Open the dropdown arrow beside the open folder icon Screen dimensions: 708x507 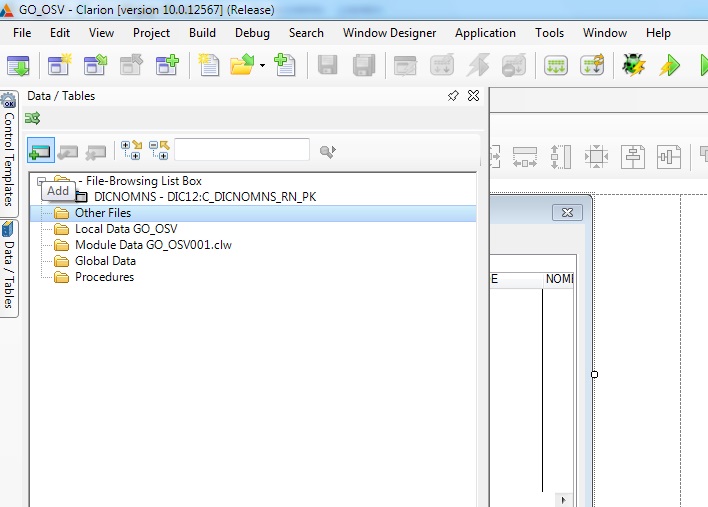(262, 67)
